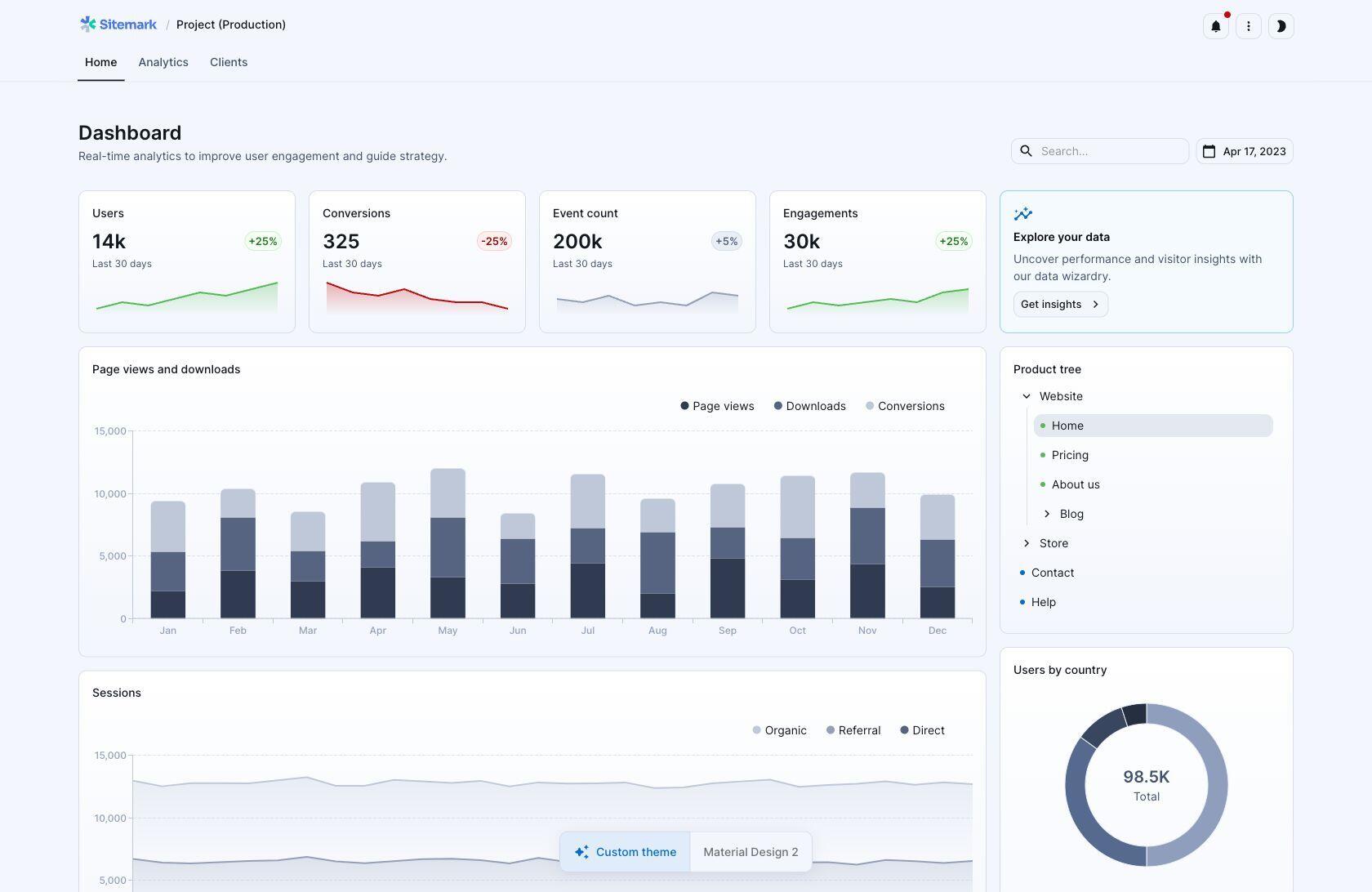Viewport: 1372px width, 892px height.
Task: Switch to the Material Design 2 theme
Action: [x=751, y=852]
